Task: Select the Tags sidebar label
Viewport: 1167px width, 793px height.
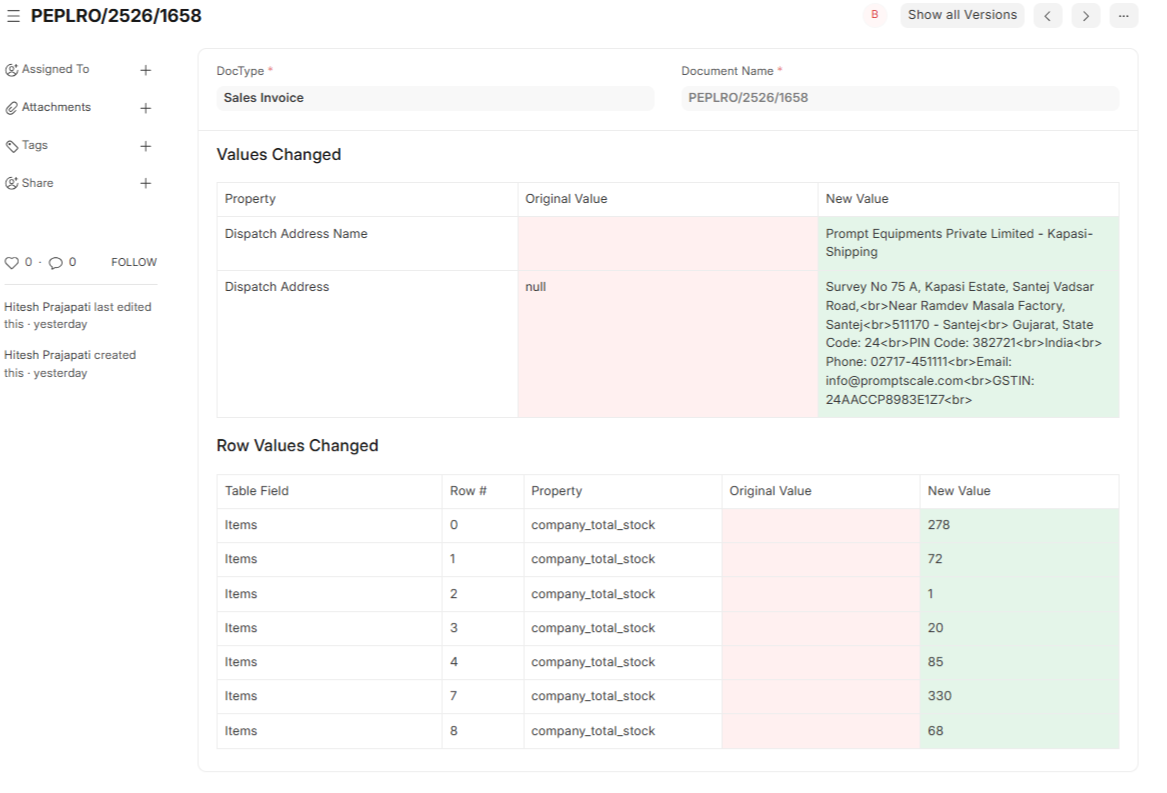Action: [35, 146]
